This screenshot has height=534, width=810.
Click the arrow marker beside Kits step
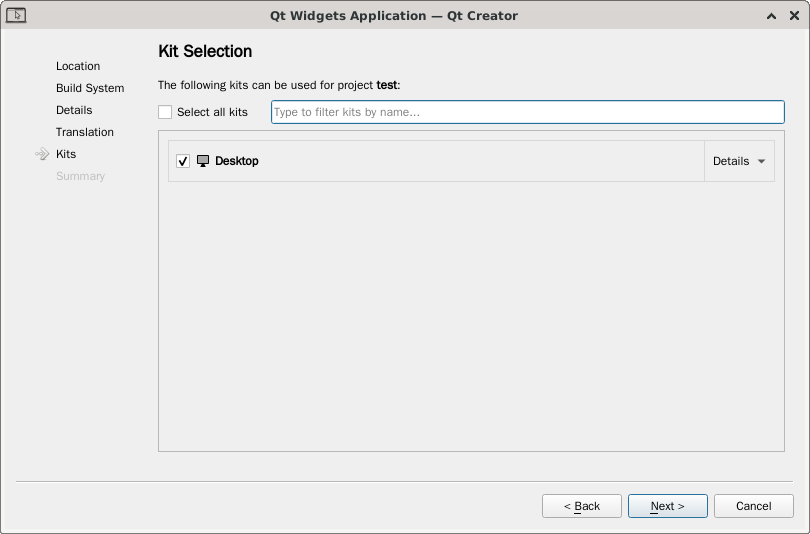click(42, 154)
